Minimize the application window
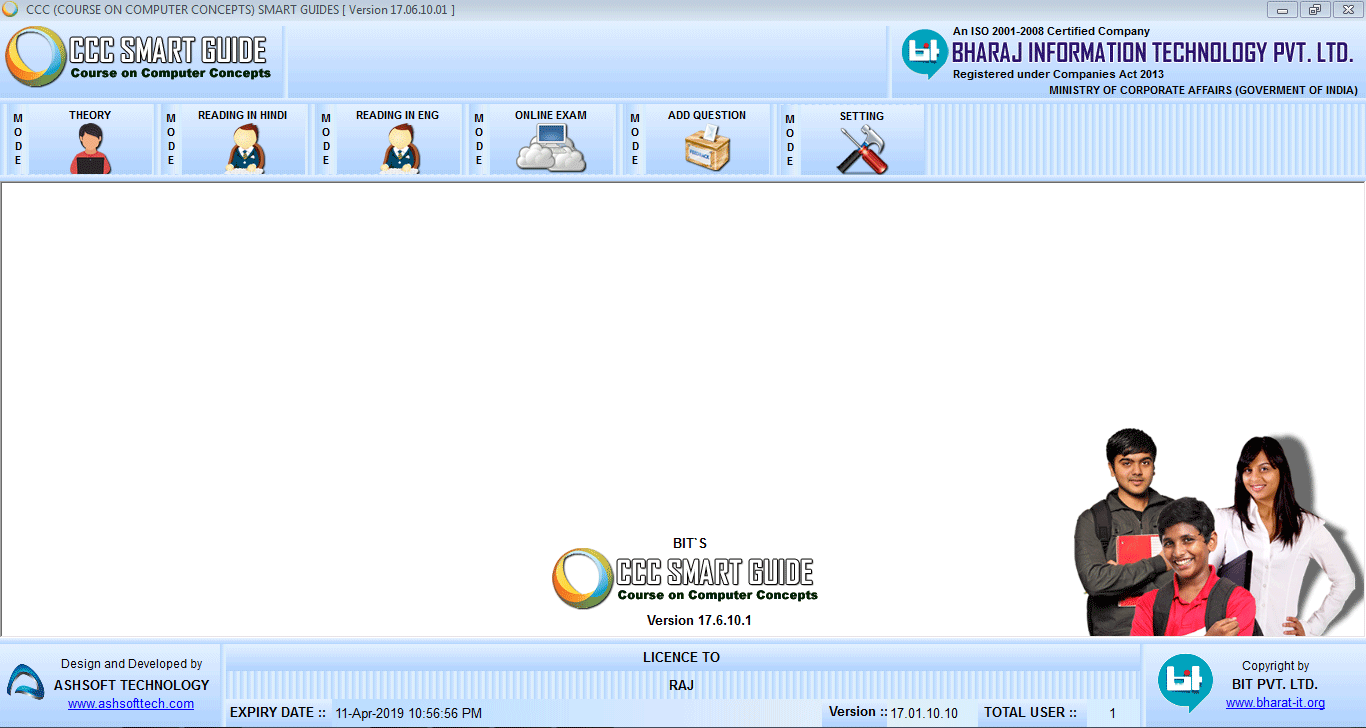Screen dimensions: 1366x728 [1282, 9]
